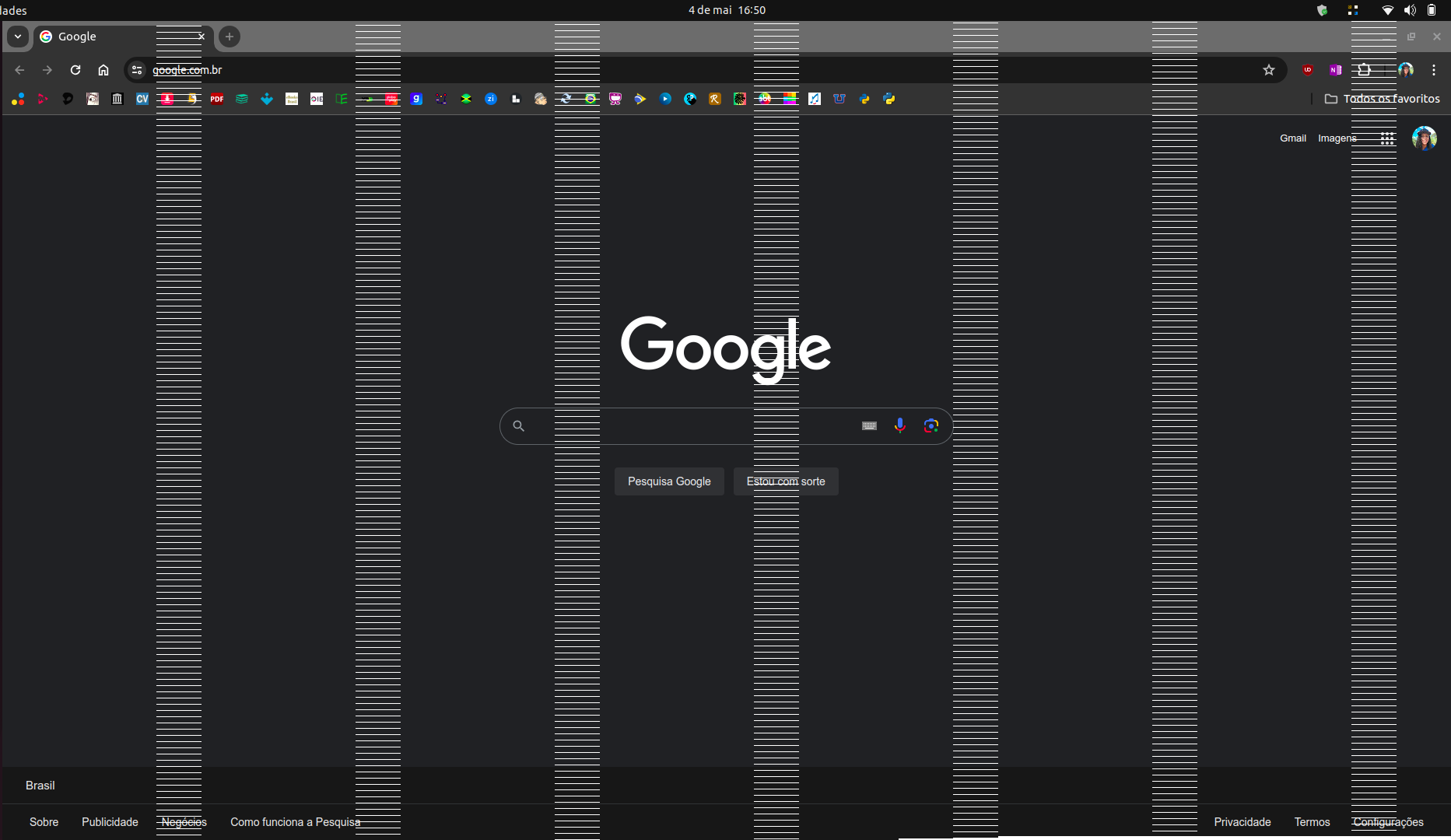Viewport: 1451px width, 840px height.
Task: Open Configurações footer menu
Action: click(1389, 822)
